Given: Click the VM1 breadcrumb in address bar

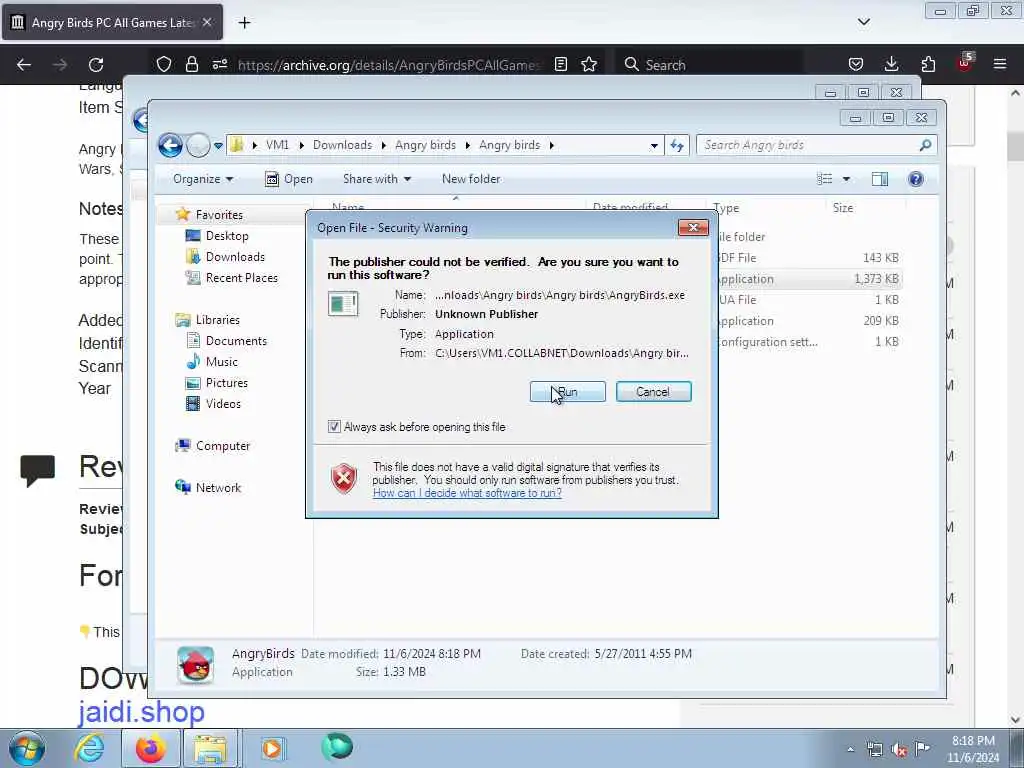Looking at the screenshot, I should (277, 145).
